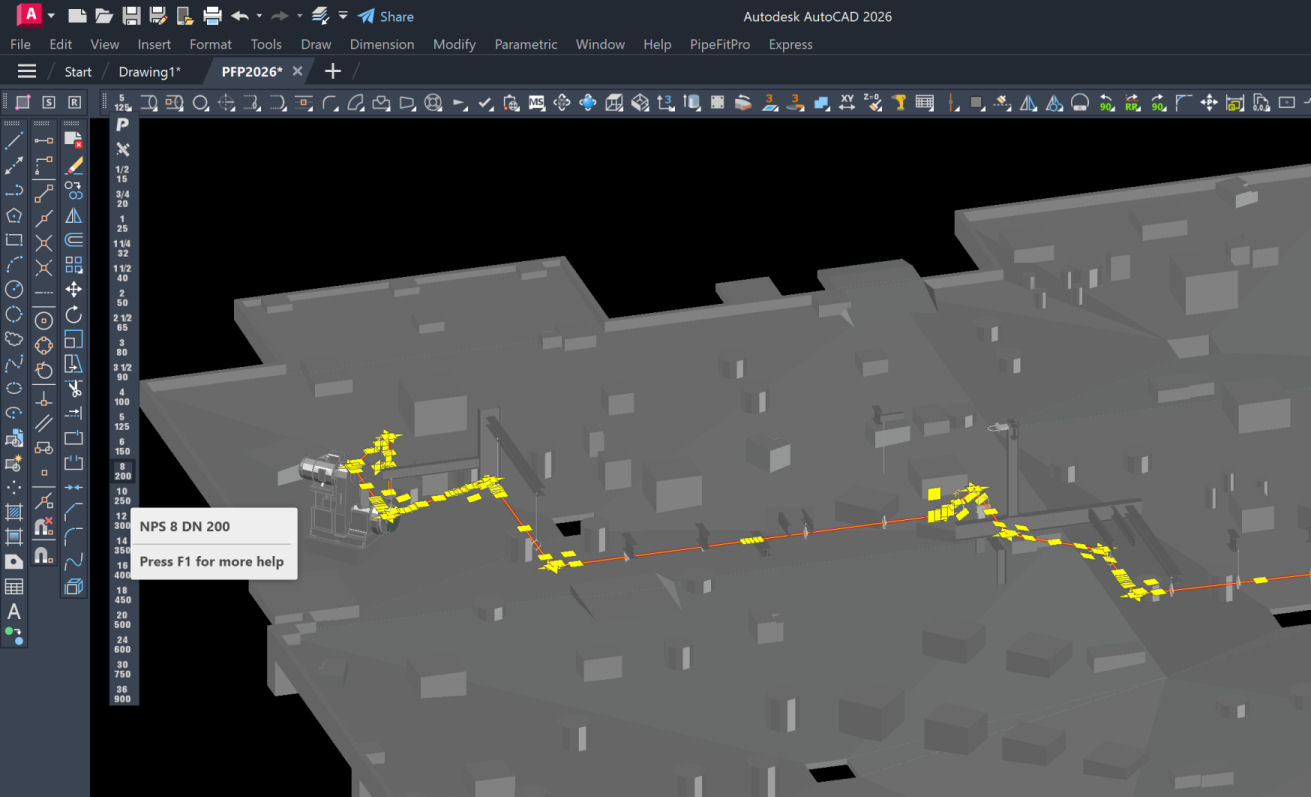1311x797 pixels.
Task: Select the Trim scissors tool
Action: click(x=74, y=388)
